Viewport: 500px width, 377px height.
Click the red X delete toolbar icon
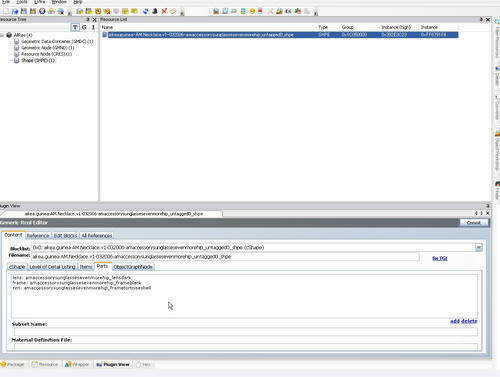(x=164, y=11)
